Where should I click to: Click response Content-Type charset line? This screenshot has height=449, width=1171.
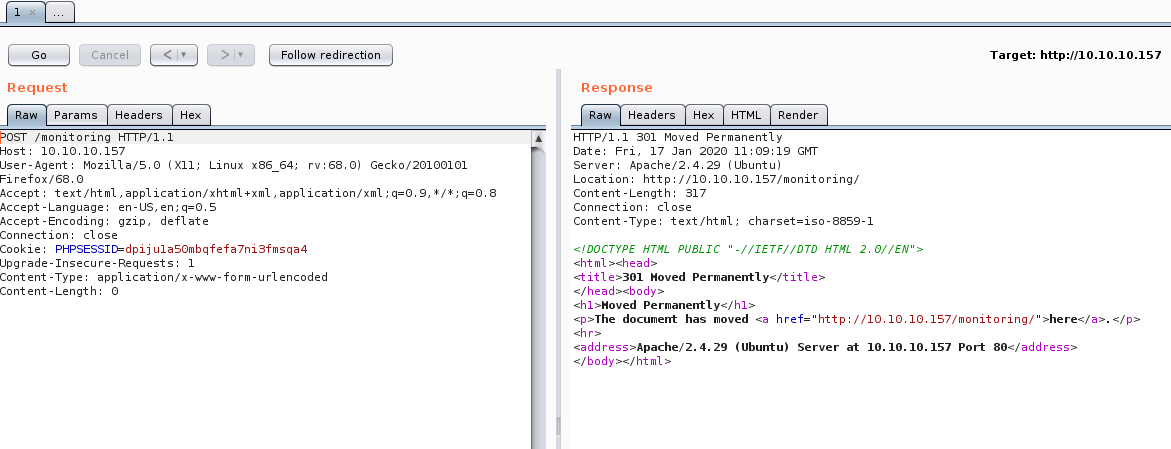tap(723, 221)
